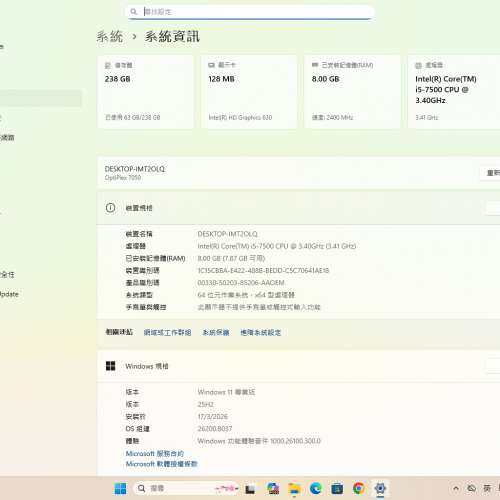
Task: Select the edition value Windows 11 專業版
Action: pyautogui.click(x=226, y=392)
